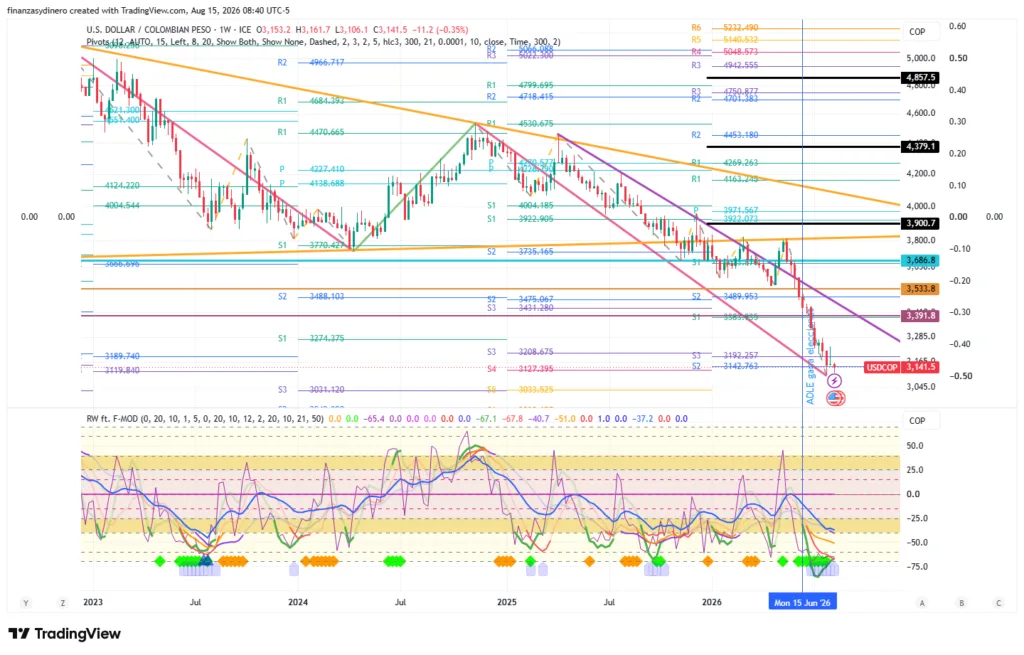Viewport: 1024px width, 655px height.
Task: Click the TradingView logo
Action: 65,633
